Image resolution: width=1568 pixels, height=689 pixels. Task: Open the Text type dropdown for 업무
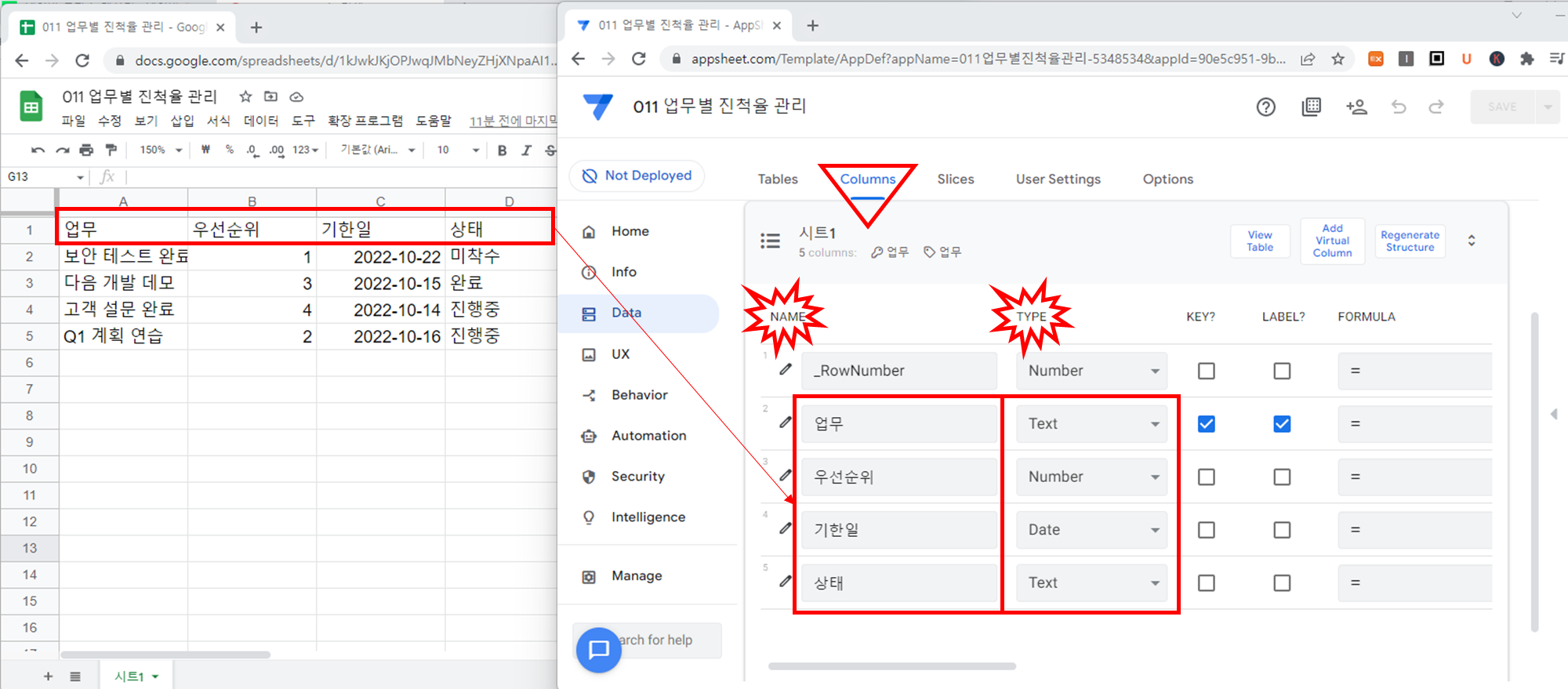pos(1091,424)
